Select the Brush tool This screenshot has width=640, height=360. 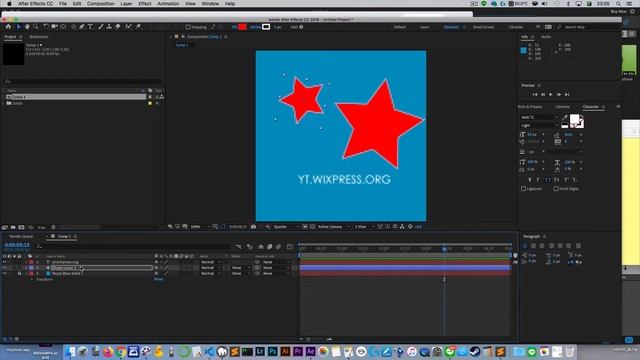coord(100,27)
